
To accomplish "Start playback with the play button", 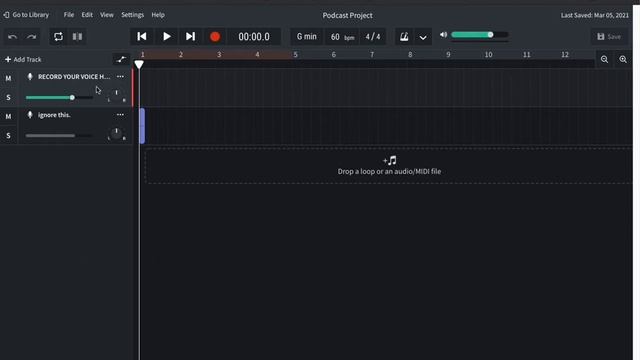I will coord(167,37).
